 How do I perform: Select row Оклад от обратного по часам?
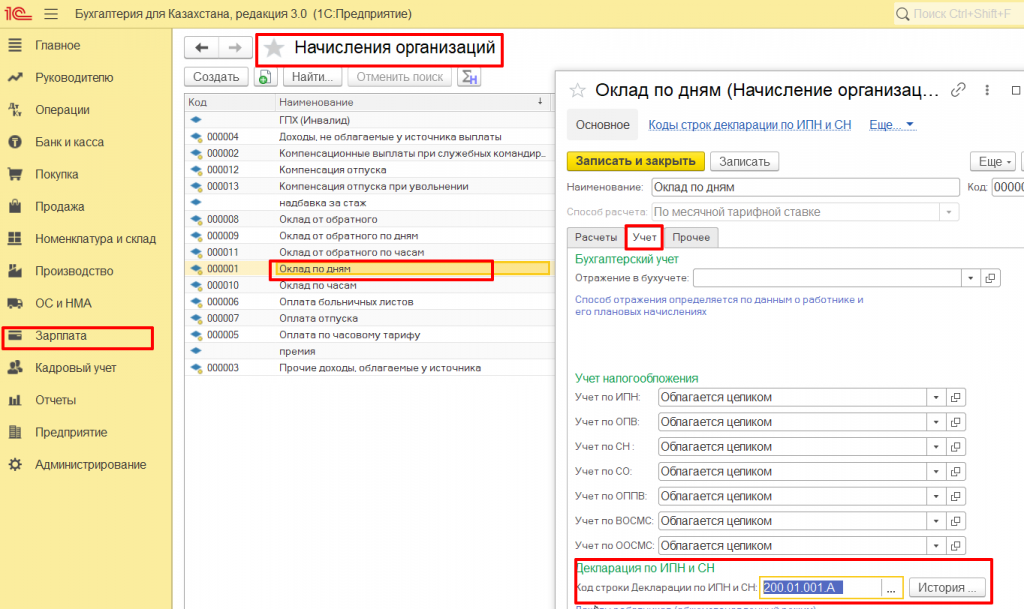pyautogui.click(x=368, y=252)
